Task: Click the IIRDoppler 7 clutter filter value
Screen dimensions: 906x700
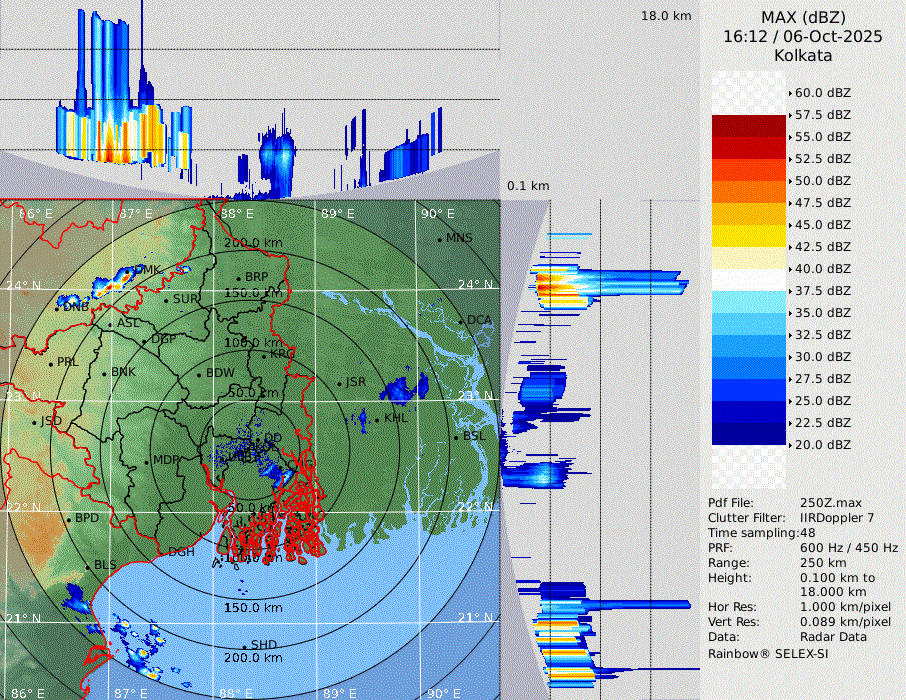Action: tap(837, 517)
